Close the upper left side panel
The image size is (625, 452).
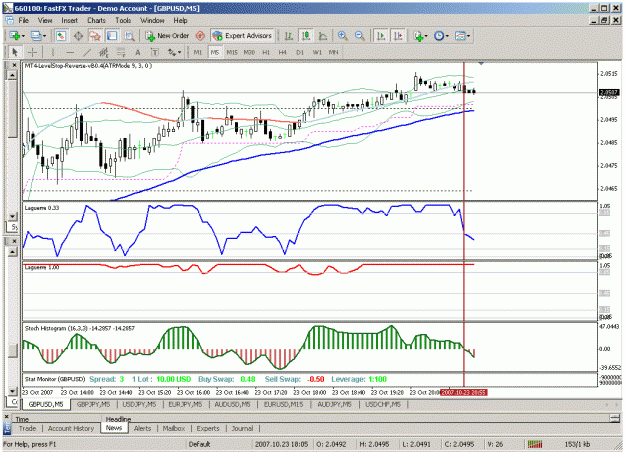tap(14, 65)
